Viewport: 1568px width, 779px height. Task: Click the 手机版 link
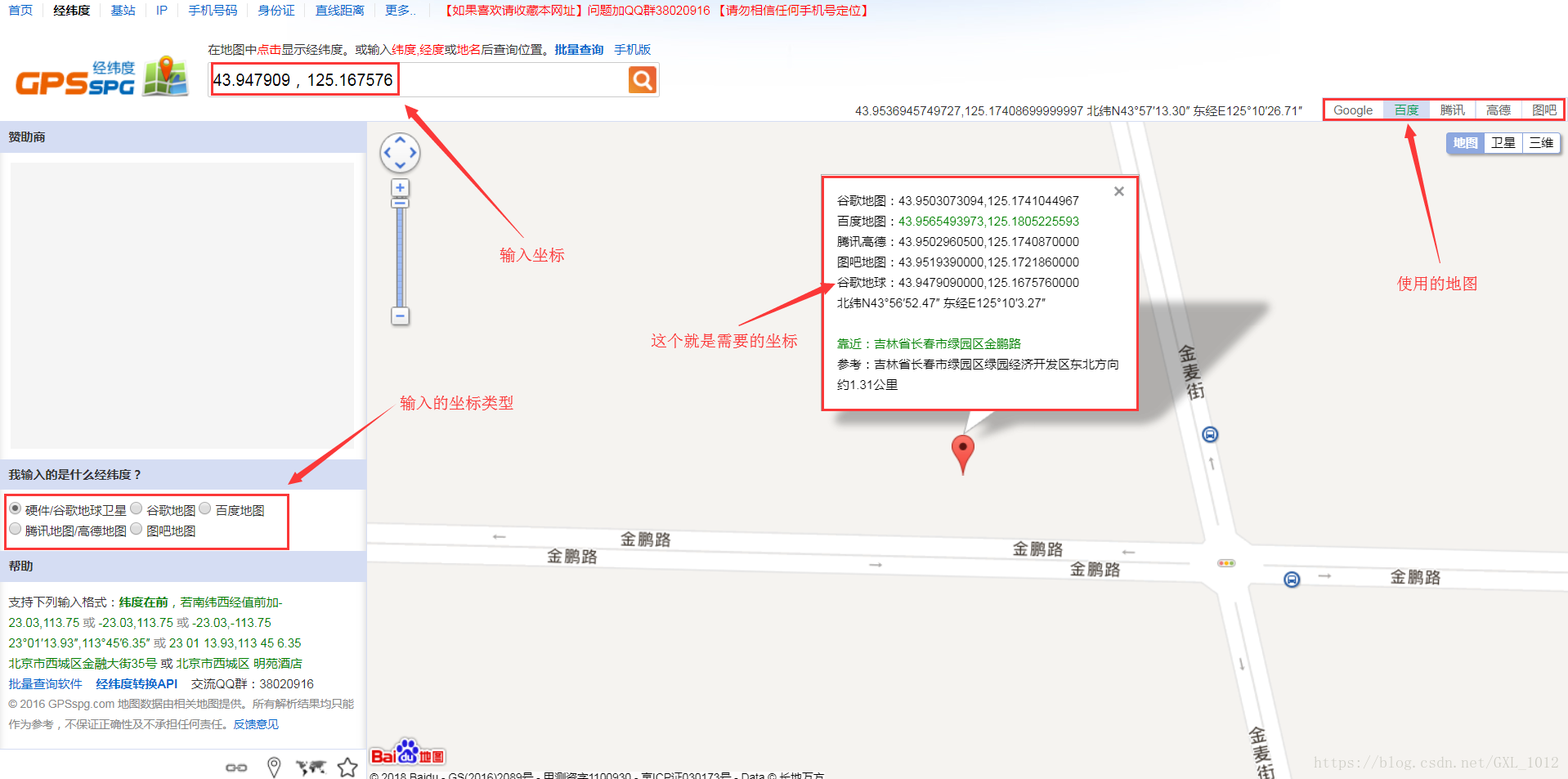click(x=633, y=50)
